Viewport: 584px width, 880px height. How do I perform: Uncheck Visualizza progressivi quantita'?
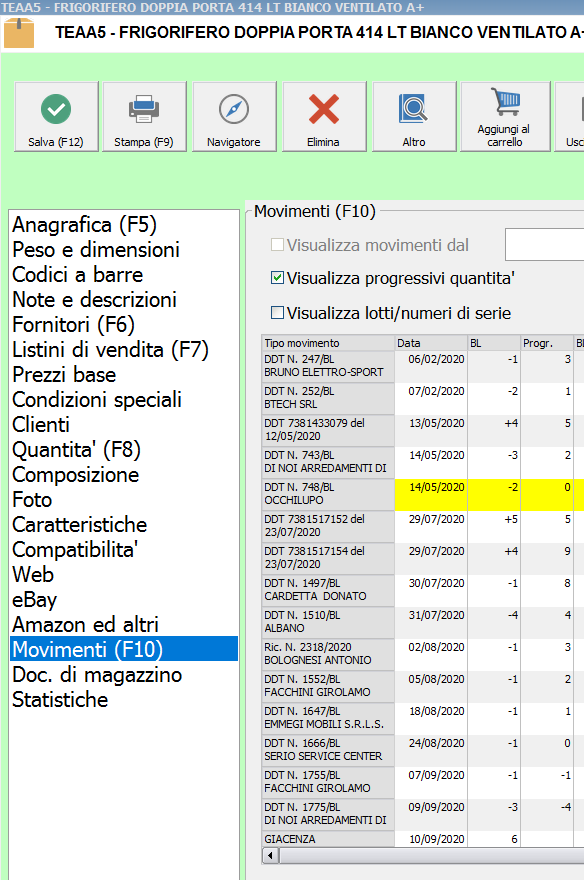277,278
